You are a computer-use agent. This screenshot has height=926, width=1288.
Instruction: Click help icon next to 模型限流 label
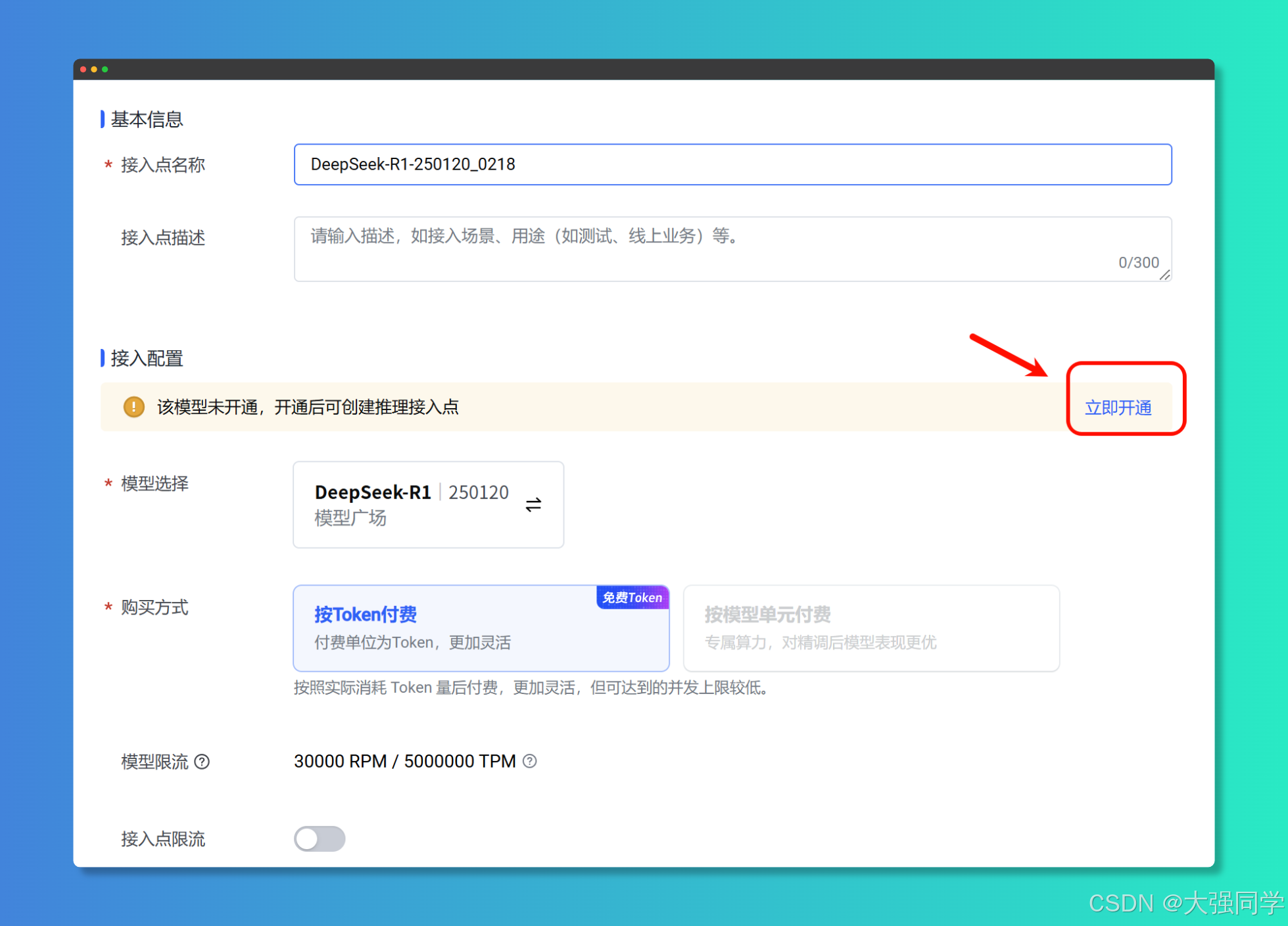(203, 762)
